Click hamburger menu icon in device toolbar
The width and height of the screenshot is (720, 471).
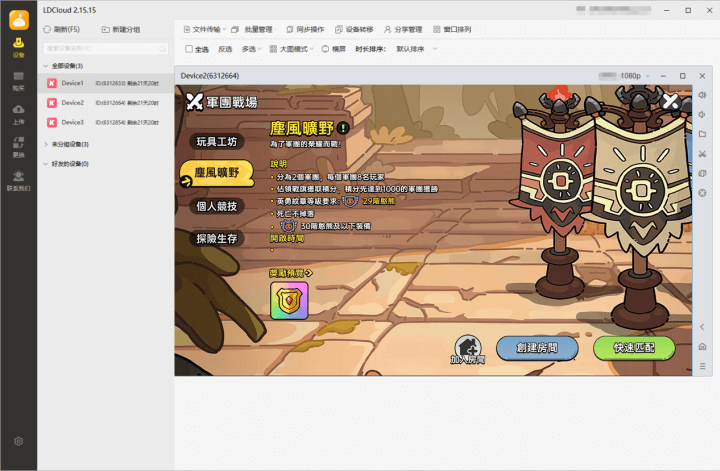702,366
